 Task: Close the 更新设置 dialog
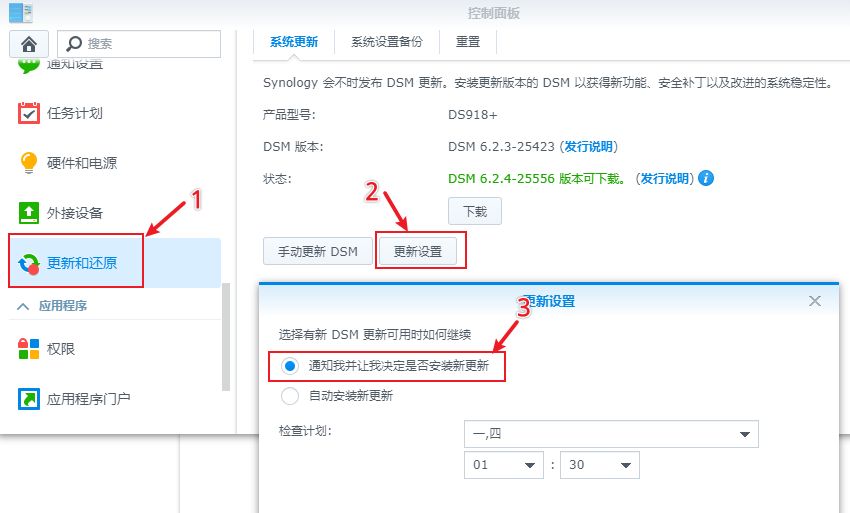point(815,301)
